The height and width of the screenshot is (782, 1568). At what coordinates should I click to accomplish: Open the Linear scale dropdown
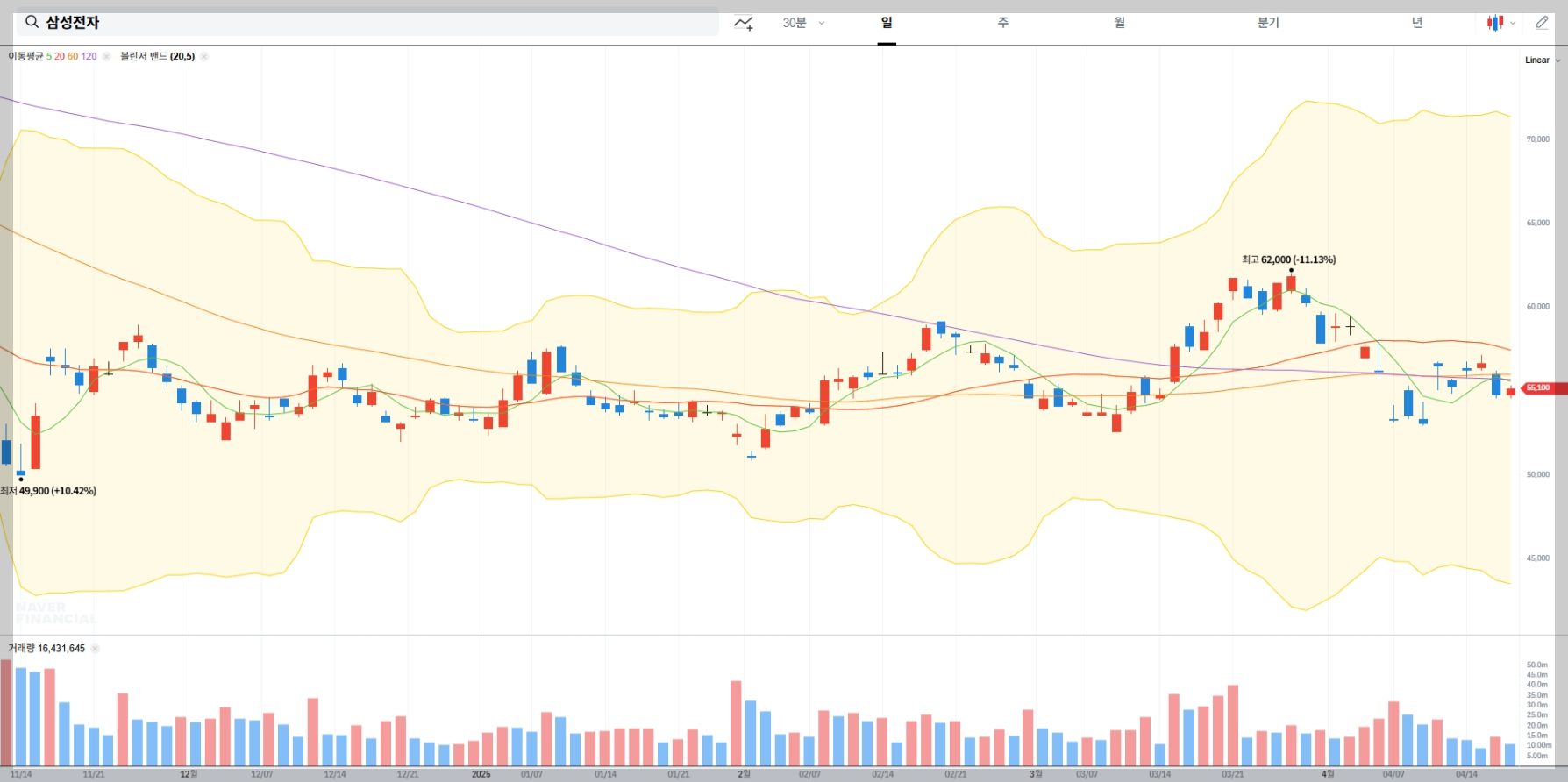(x=1543, y=60)
